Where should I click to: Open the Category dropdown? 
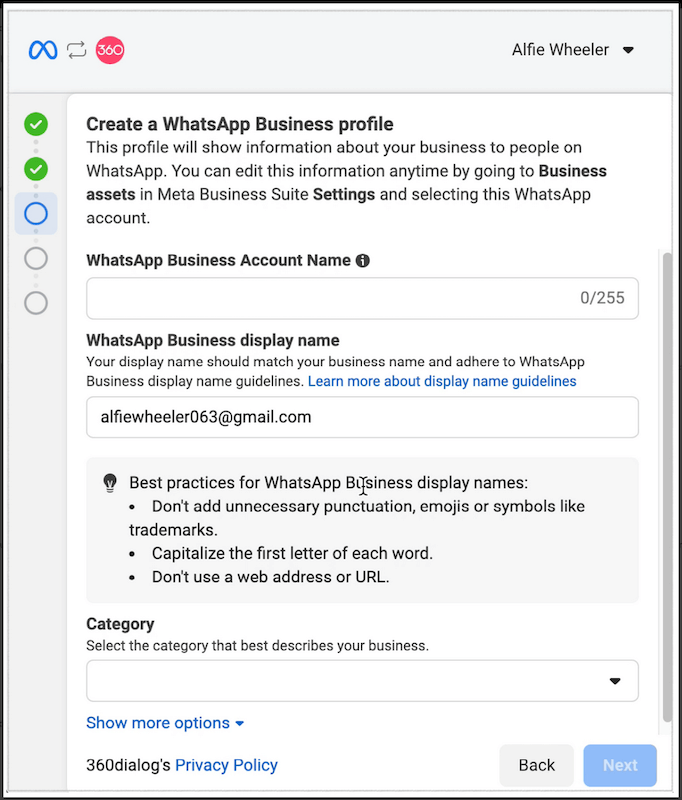coord(362,681)
